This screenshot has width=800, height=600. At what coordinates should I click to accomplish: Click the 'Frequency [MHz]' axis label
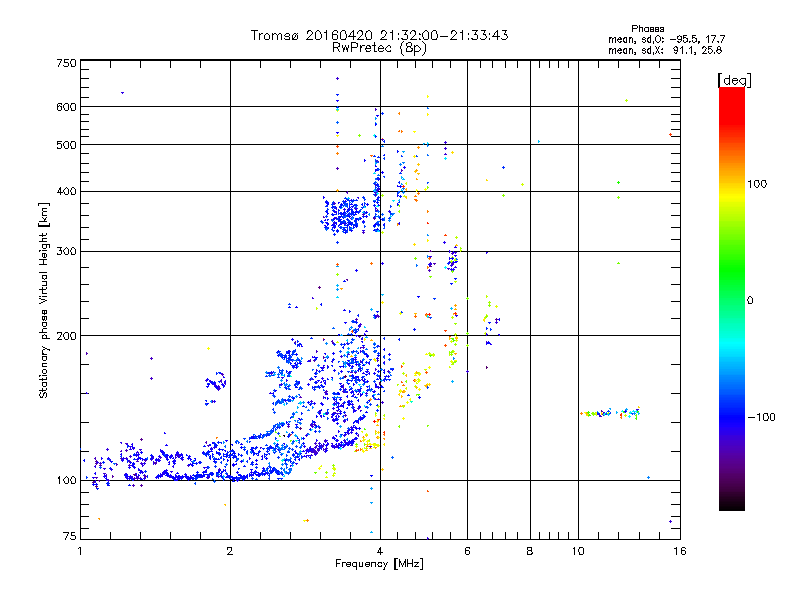point(379,564)
